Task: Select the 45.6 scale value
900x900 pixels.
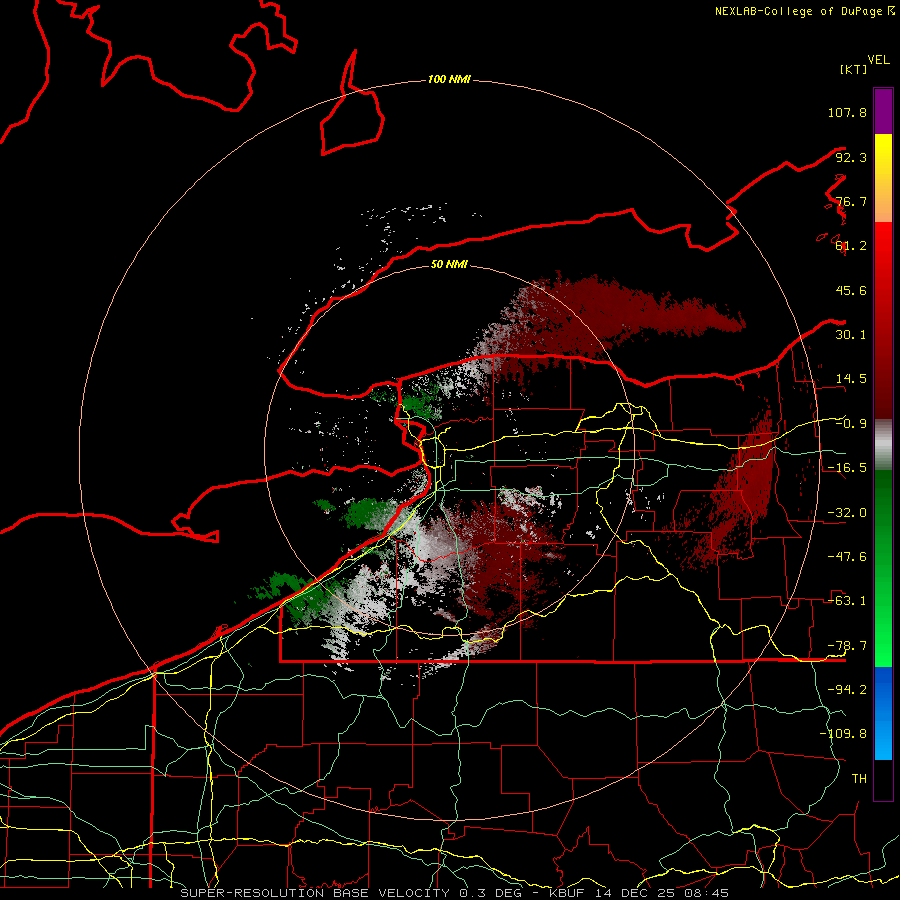Action: pos(851,290)
